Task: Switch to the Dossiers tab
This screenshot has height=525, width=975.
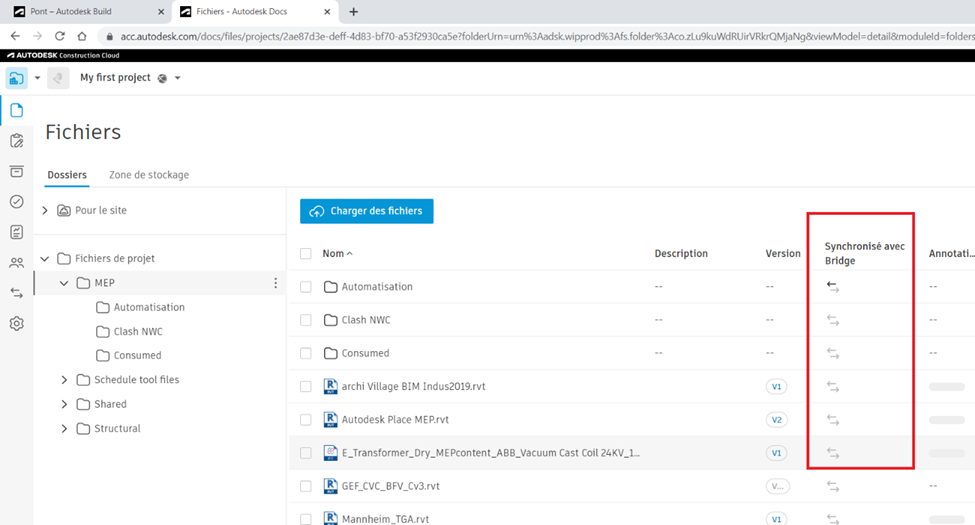Action: click(x=67, y=175)
